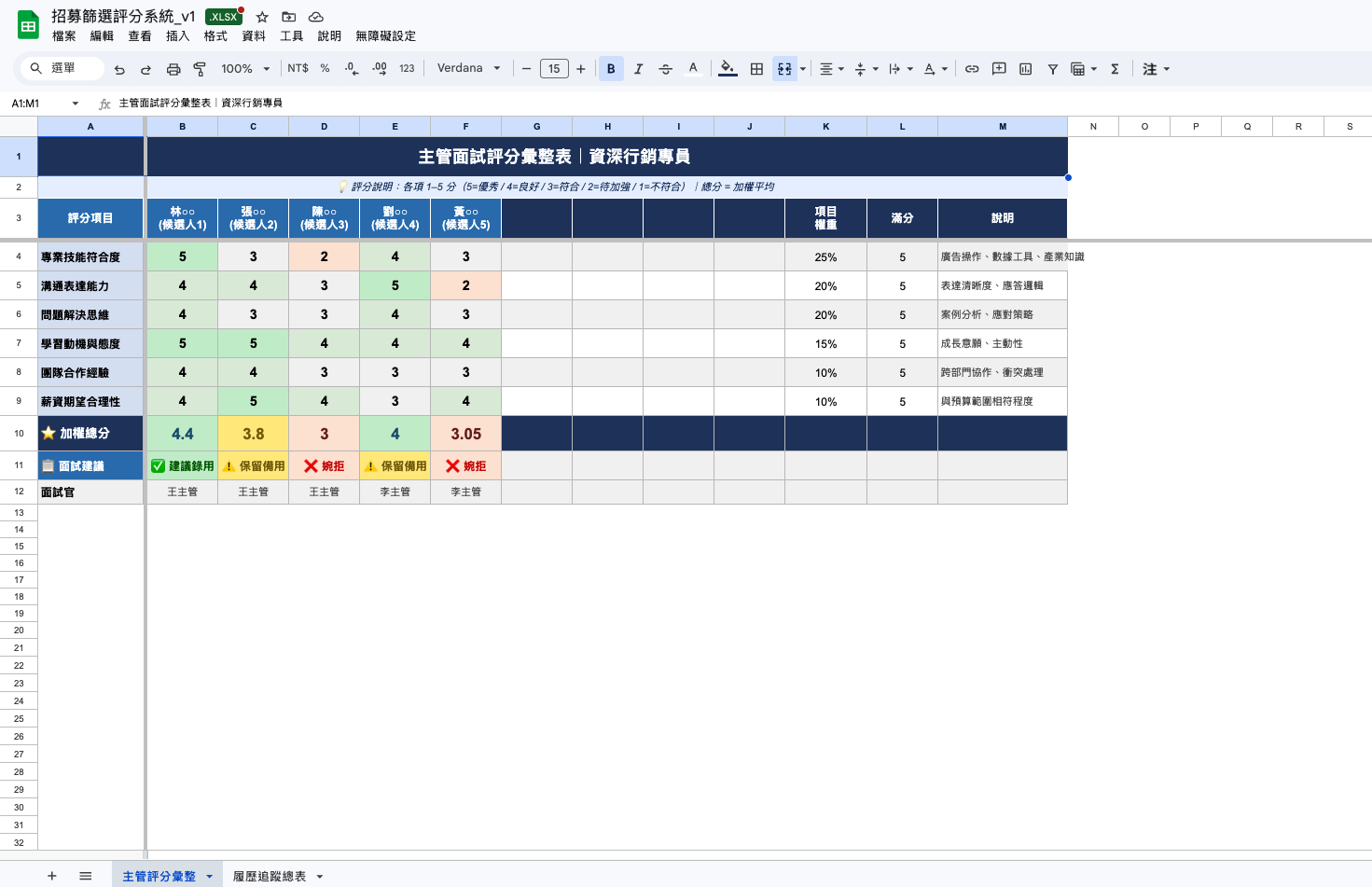Open the fill color picker
The height and width of the screenshot is (887, 1372).
pyautogui.click(x=728, y=69)
